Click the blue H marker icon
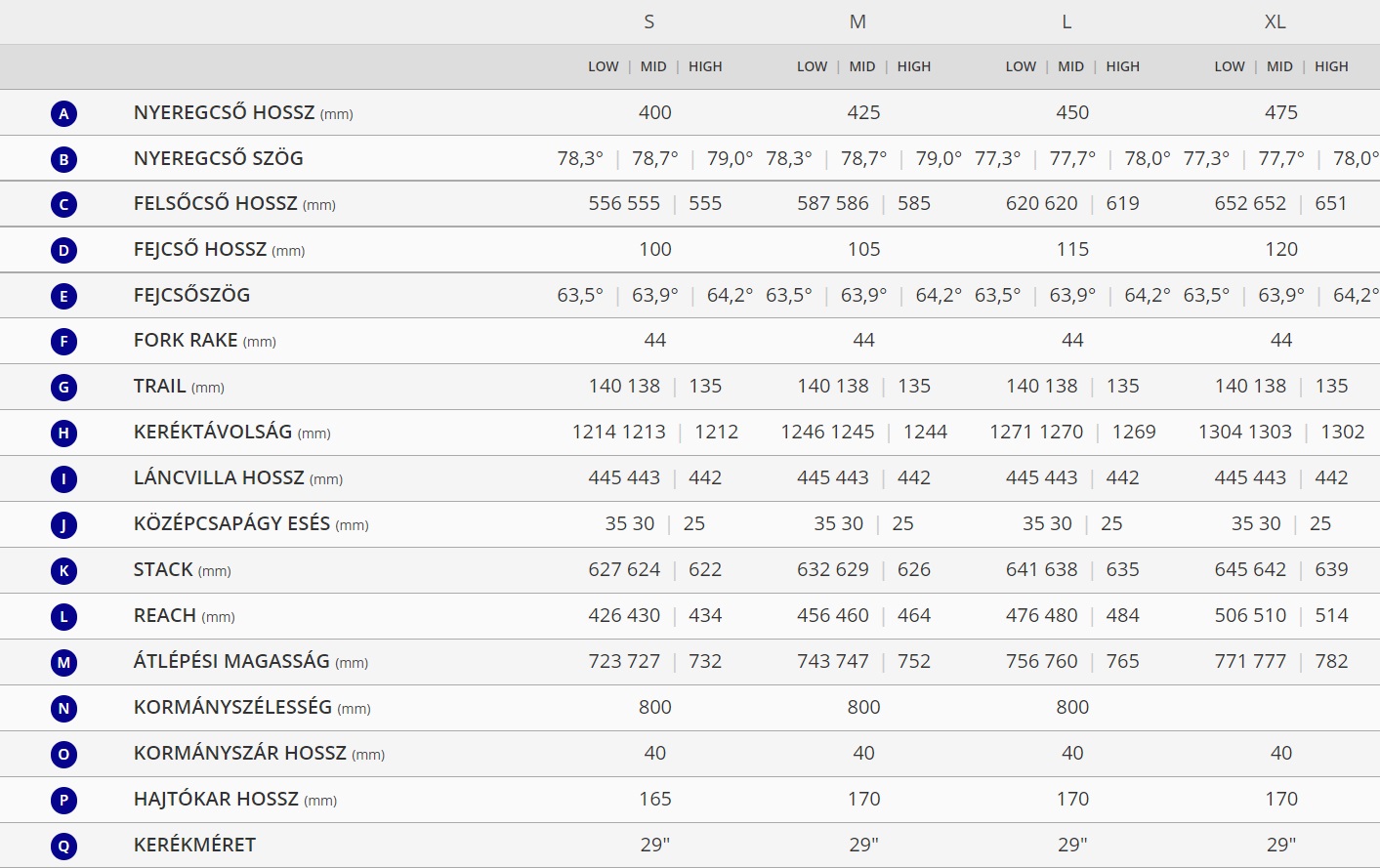 pos(63,434)
